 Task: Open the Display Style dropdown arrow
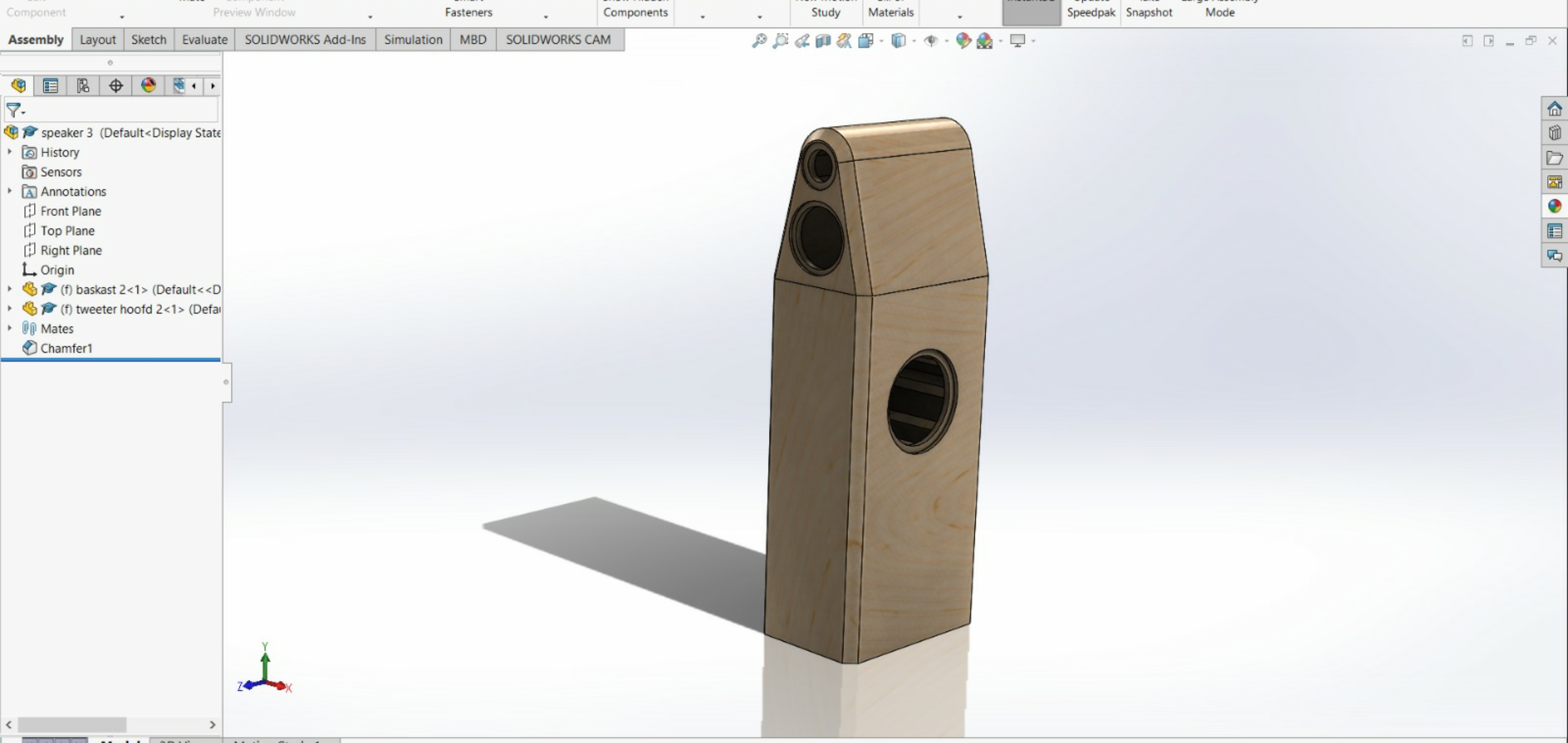tap(914, 41)
